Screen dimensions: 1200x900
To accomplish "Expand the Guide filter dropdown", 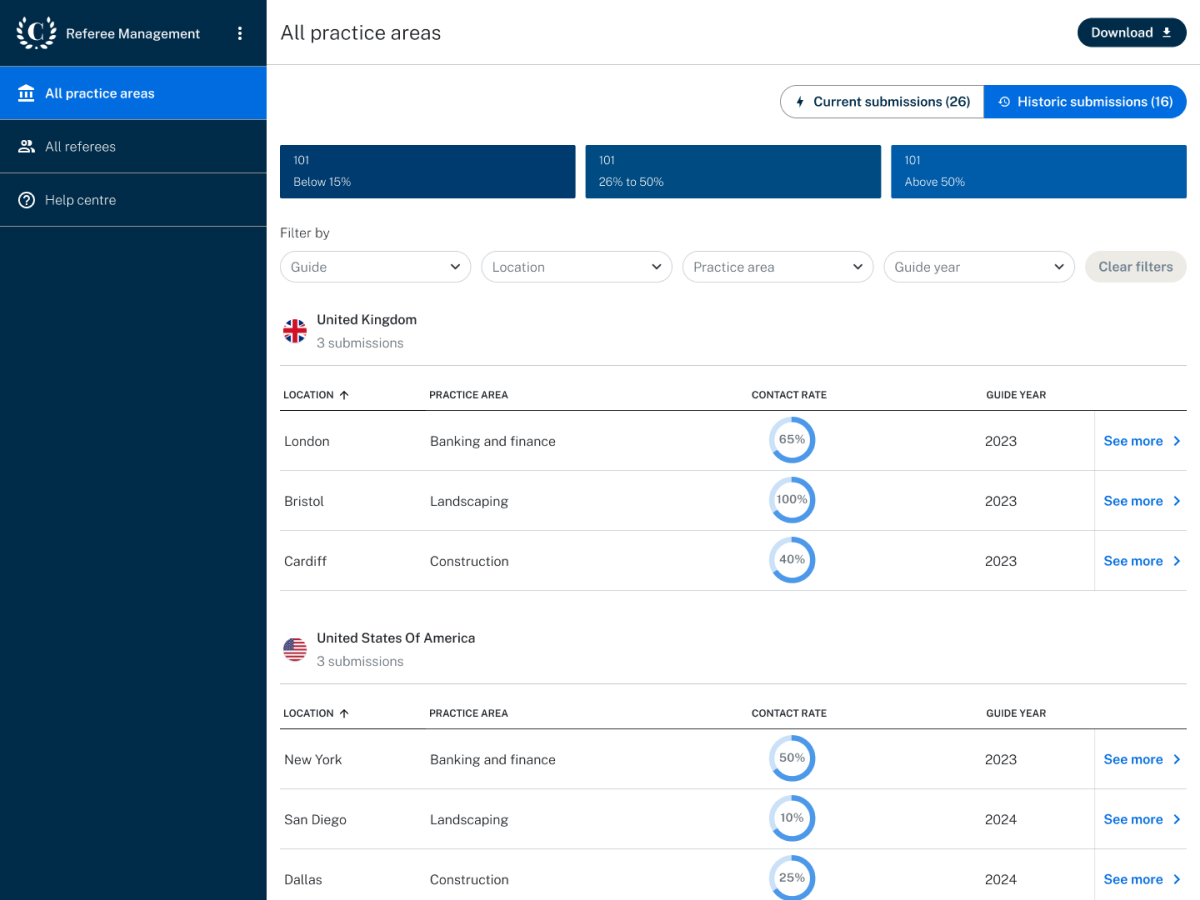I will click(375, 267).
